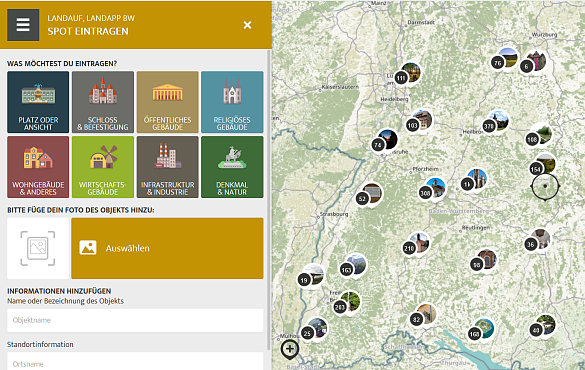Close the Spot Eintragen panel
The width and height of the screenshot is (585, 370).
[x=247, y=25]
